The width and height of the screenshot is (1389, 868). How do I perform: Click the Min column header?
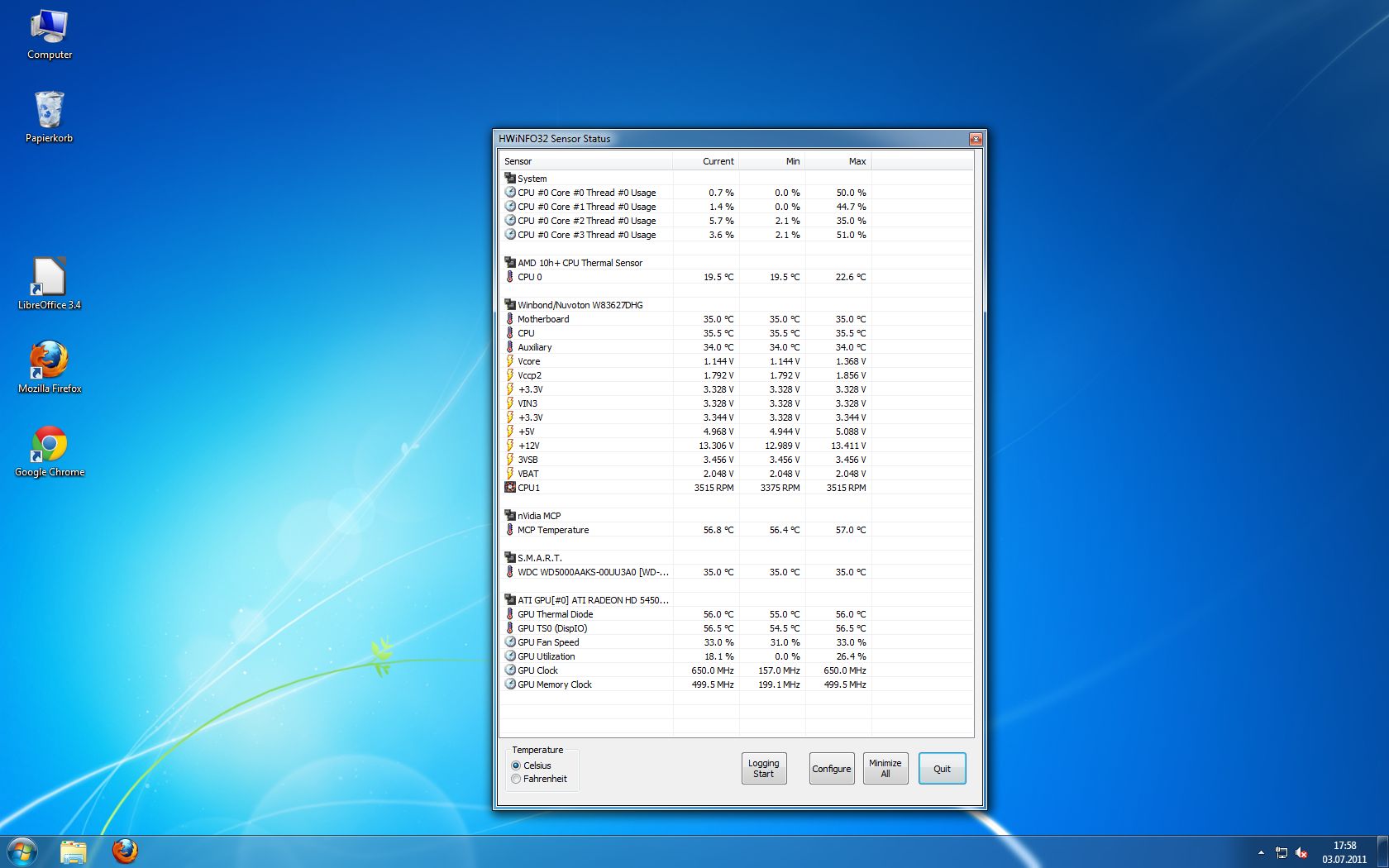tap(772, 161)
